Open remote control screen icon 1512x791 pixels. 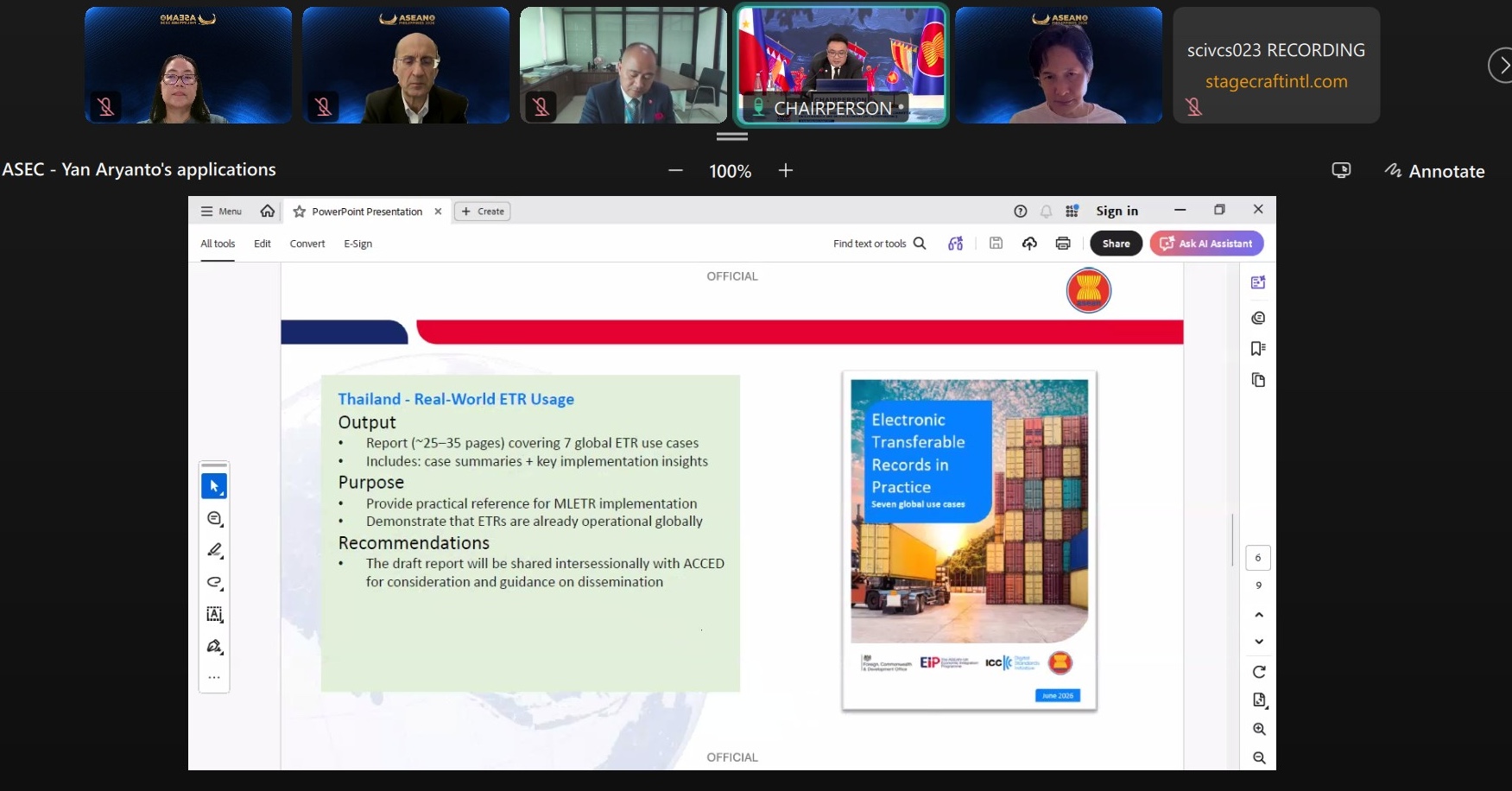[x=1340, y=170]
